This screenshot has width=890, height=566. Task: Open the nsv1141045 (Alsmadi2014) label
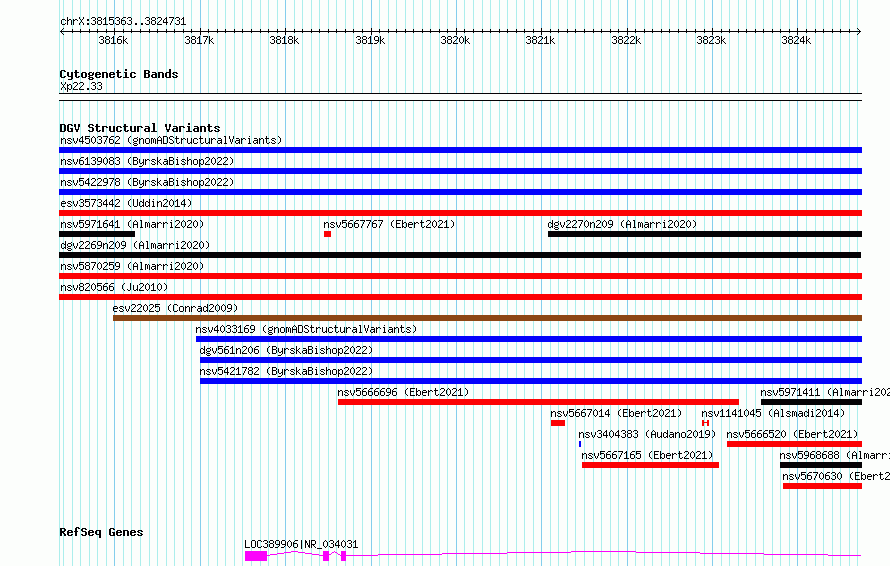pyautogui.click(x=773, y=413)
